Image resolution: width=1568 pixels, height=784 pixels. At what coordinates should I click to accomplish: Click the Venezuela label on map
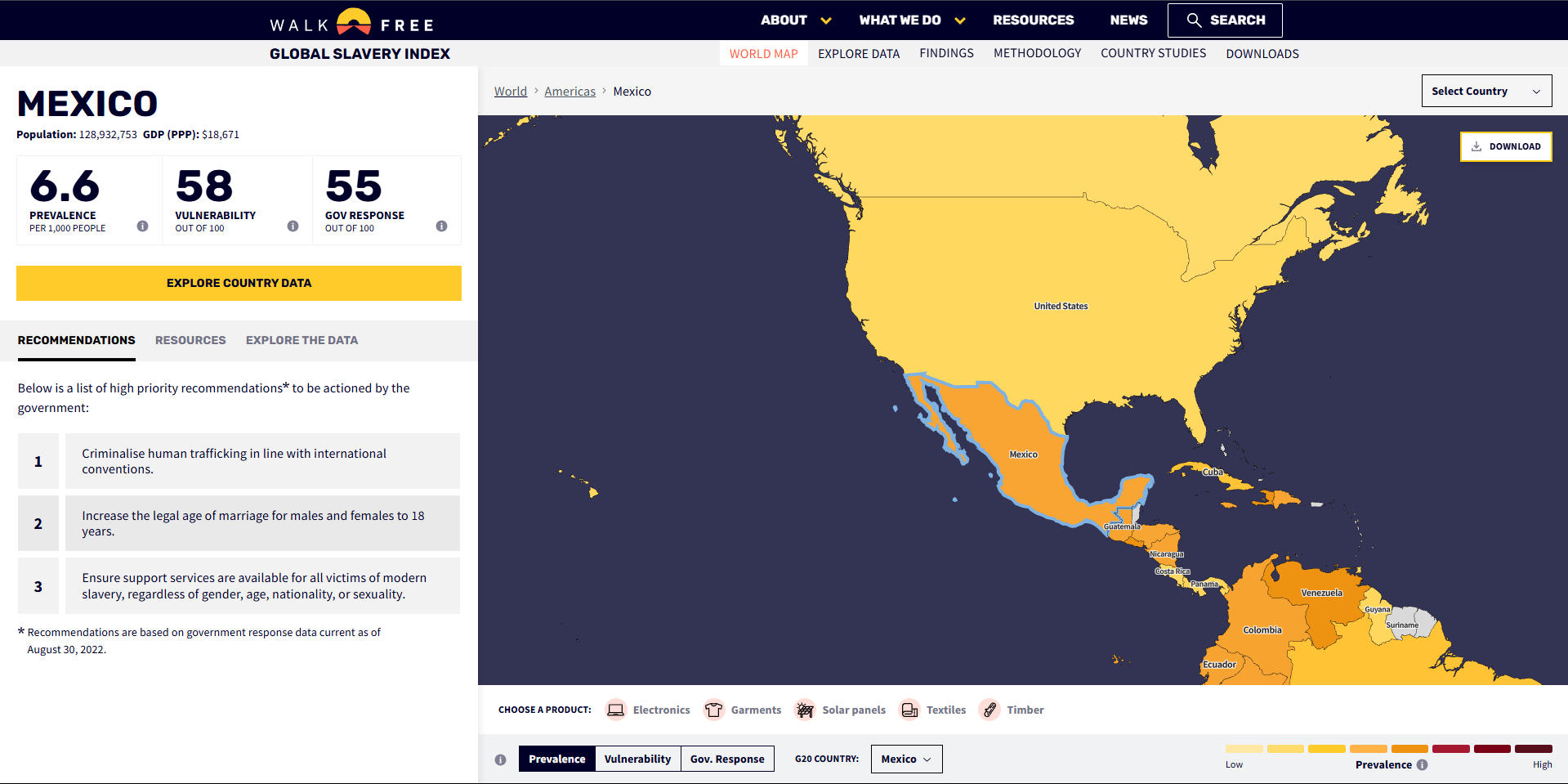coord(1321,593)
